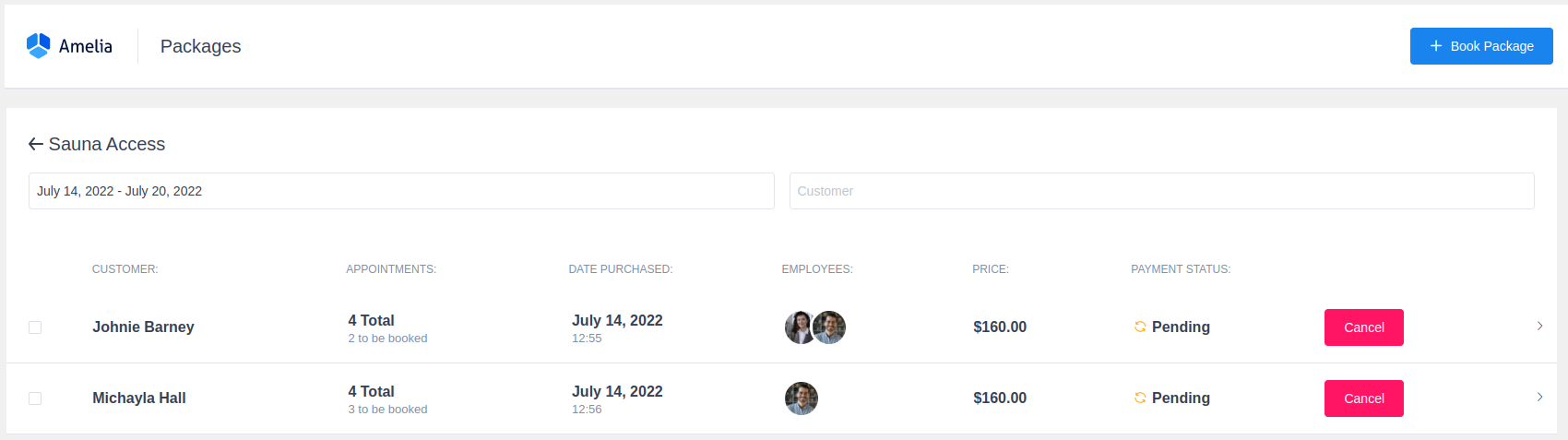1568x440 pixels.
Task: Click the Amelia logo icon
Action: click(x=38, y=46)
